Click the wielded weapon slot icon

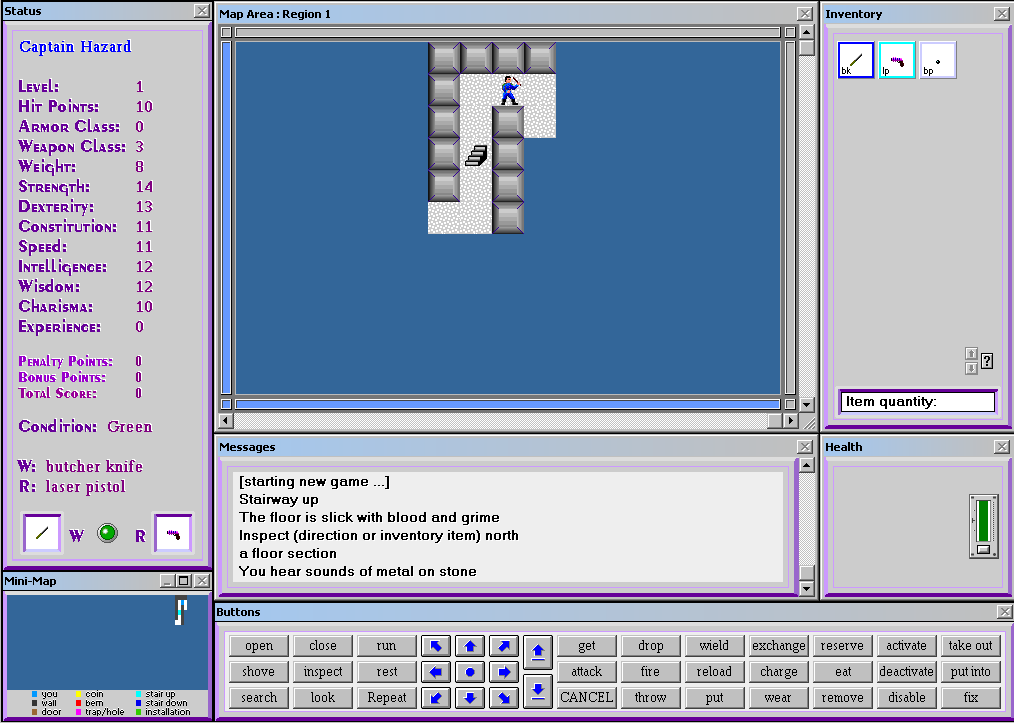pos(42,534)
